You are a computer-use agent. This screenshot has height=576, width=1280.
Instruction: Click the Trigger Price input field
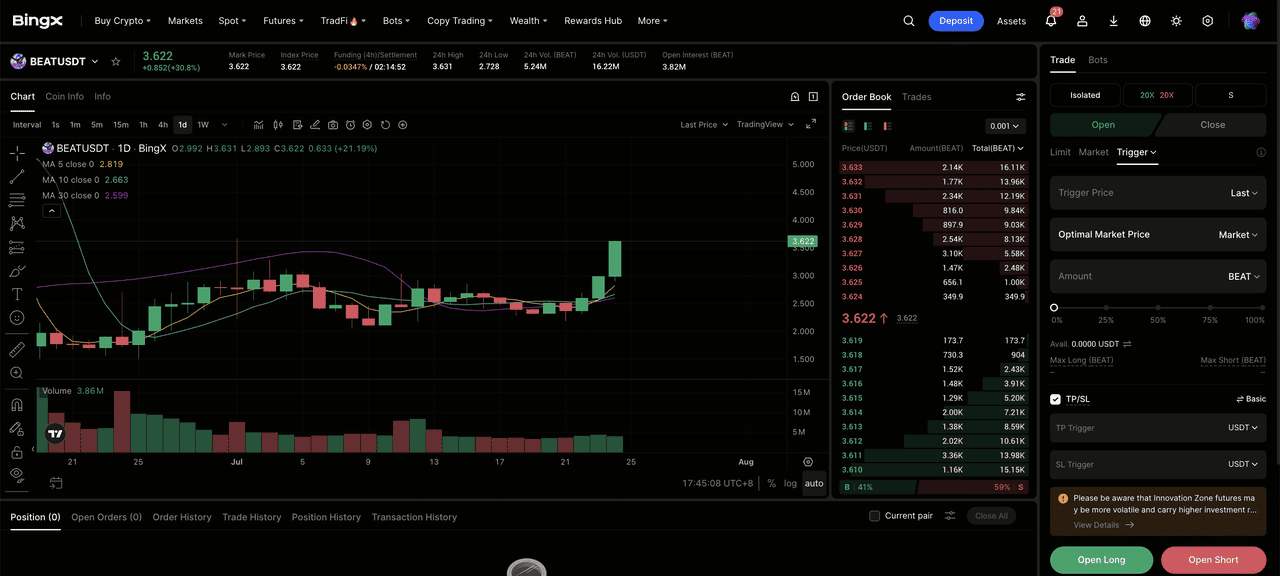pyautogui.click(x=1137, y=193)
